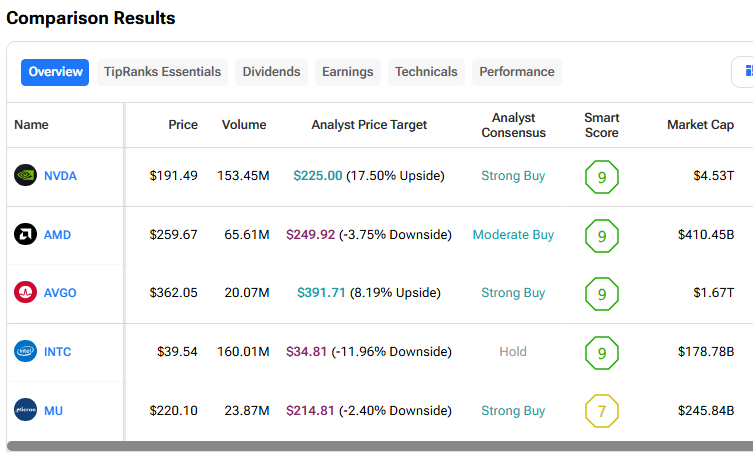Click the horizontal scrollbar below the table
Screen dimensions: 753x461
click(380, 446)
